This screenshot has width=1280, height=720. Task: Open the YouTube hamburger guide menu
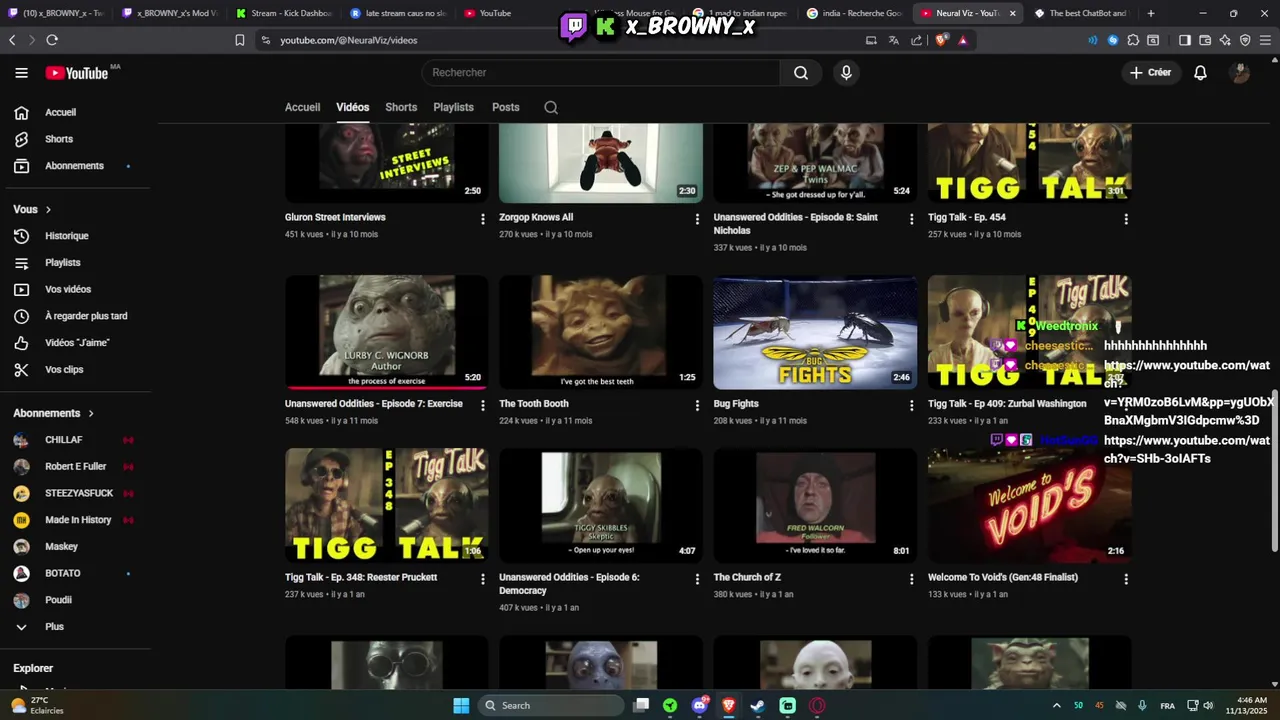click(x=21, y=73)
